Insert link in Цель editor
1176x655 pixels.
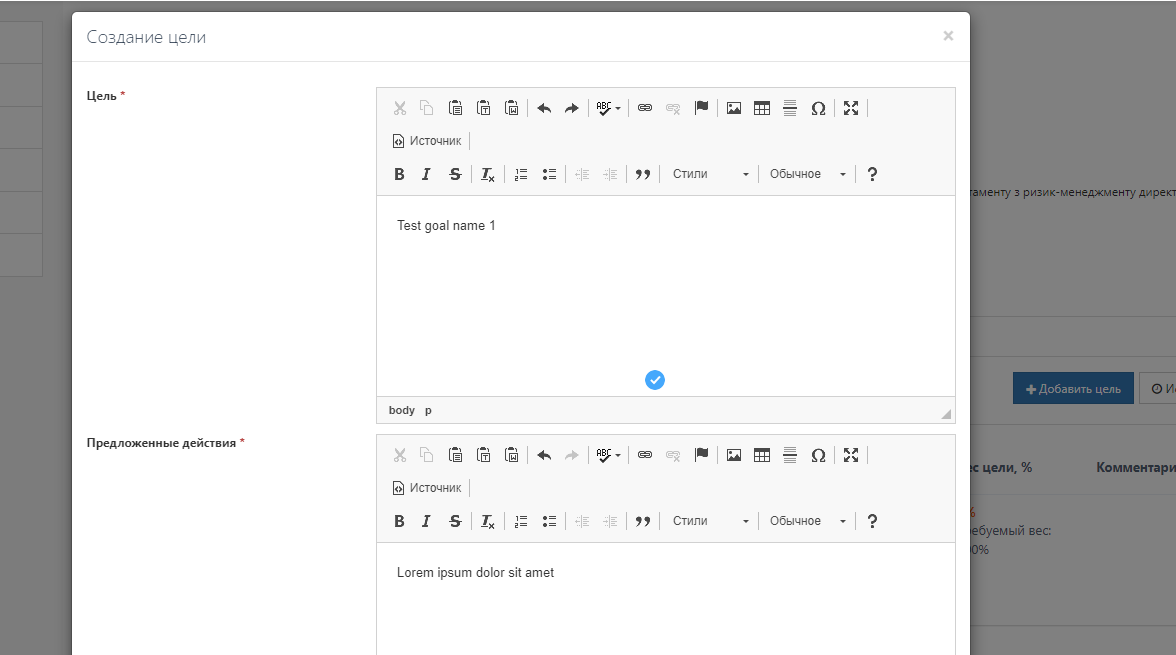coord(645,108)
